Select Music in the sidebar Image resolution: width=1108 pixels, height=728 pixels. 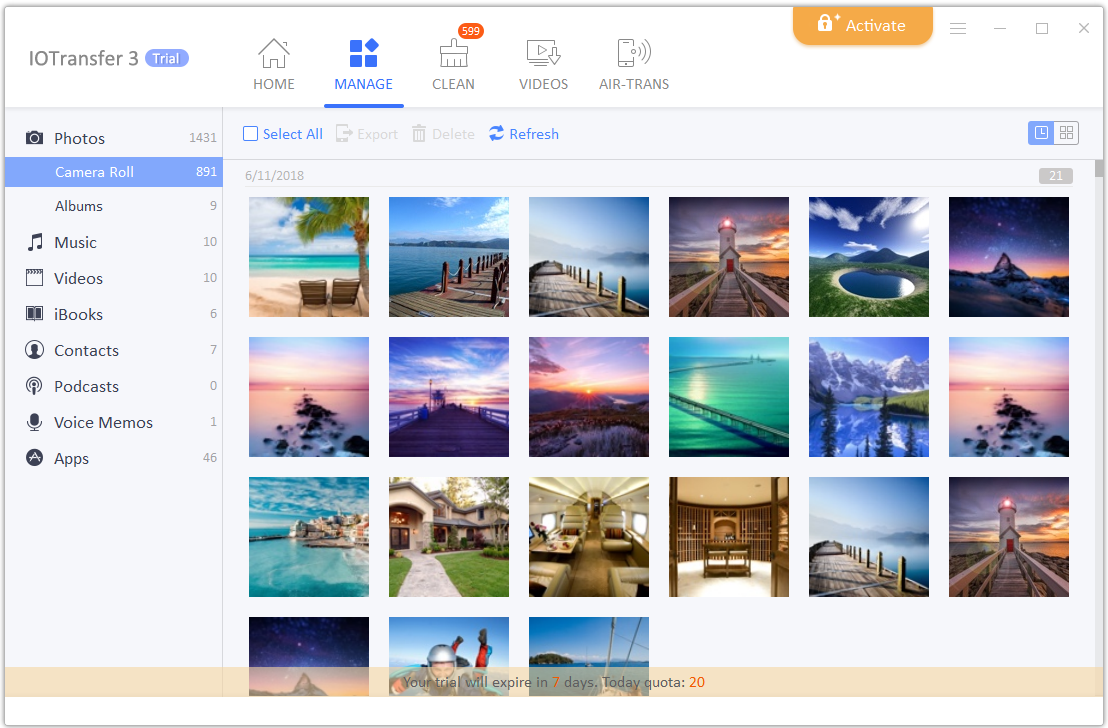click(75, 242)
